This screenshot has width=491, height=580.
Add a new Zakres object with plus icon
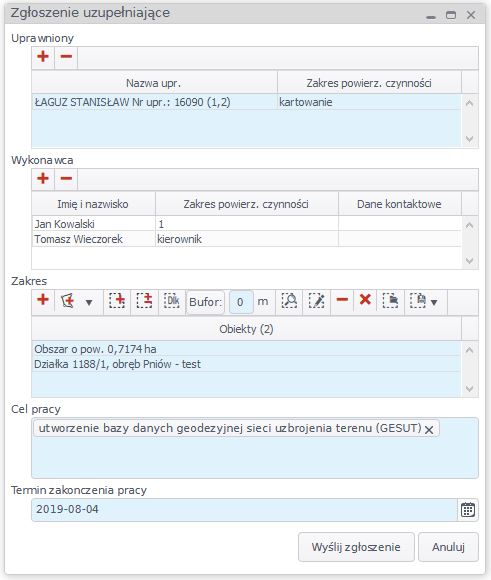(43, 300)
